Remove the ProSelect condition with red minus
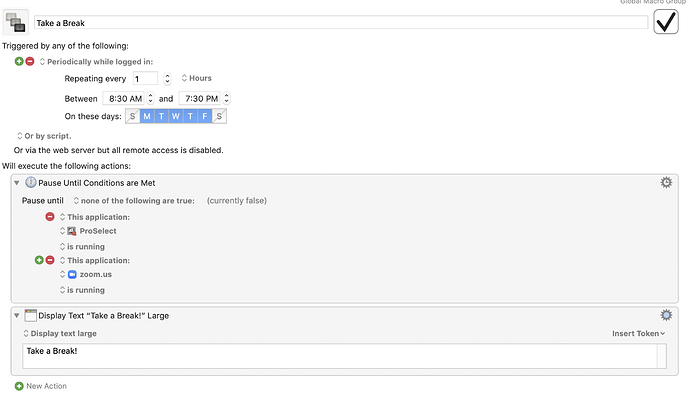This screenshot has height=399, width=690. (50, 216)
